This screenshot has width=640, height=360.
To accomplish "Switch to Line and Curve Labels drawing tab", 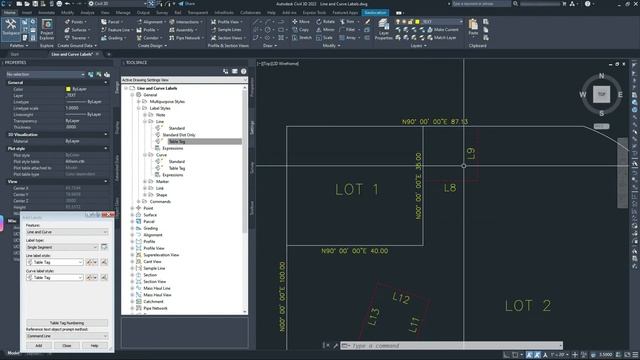I will [x=72, y=54].
